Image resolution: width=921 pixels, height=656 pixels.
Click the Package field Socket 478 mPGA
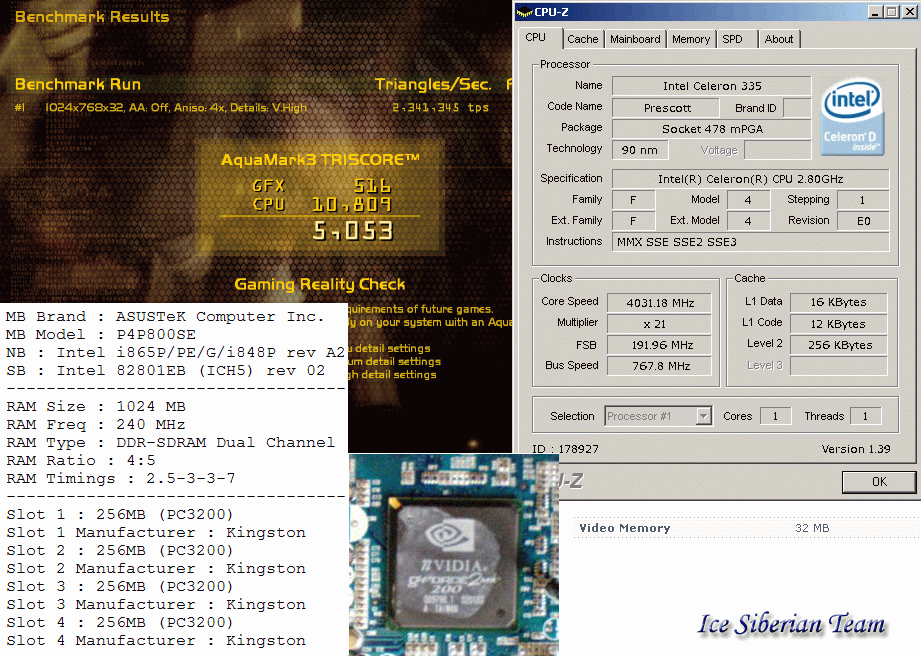tap(711, 129)
